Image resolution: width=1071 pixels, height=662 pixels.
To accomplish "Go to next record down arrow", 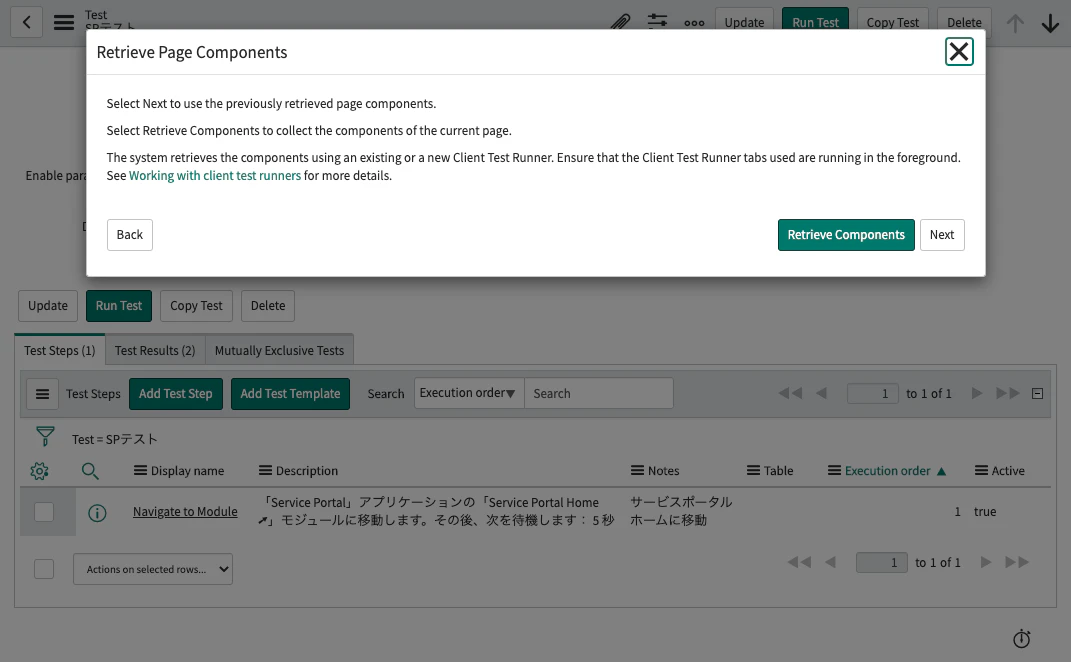I will 1051,23.
